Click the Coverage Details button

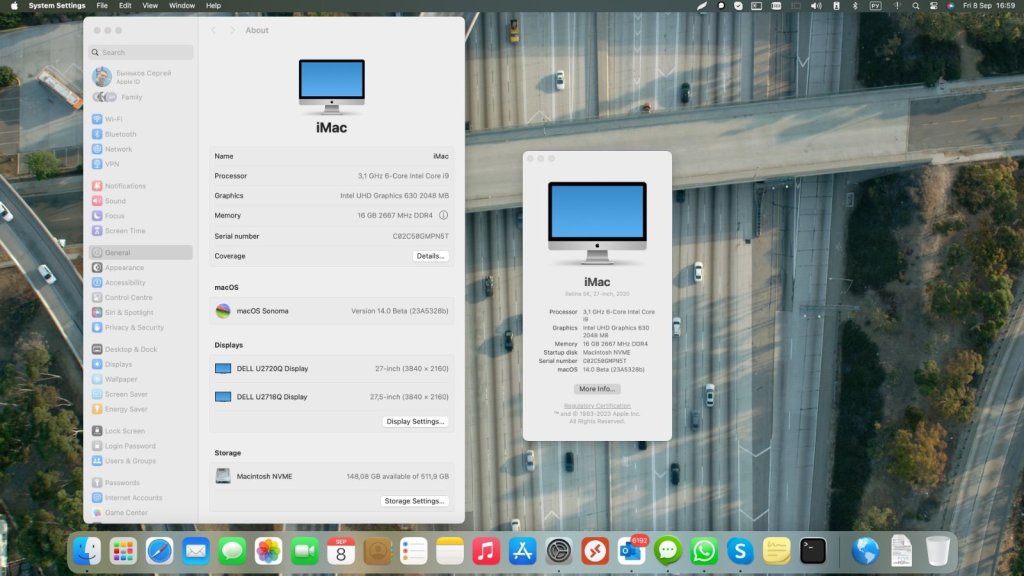(x=430, y=256)
